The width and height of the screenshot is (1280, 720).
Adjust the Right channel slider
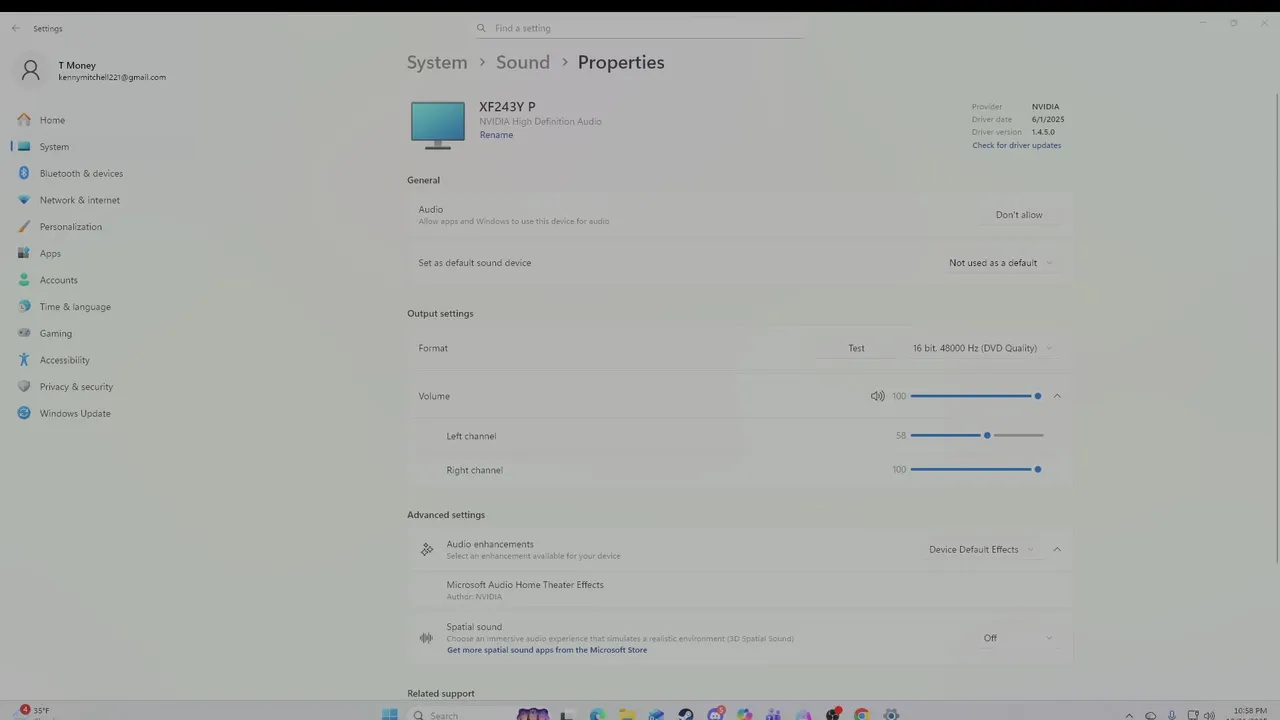point(977,470)
